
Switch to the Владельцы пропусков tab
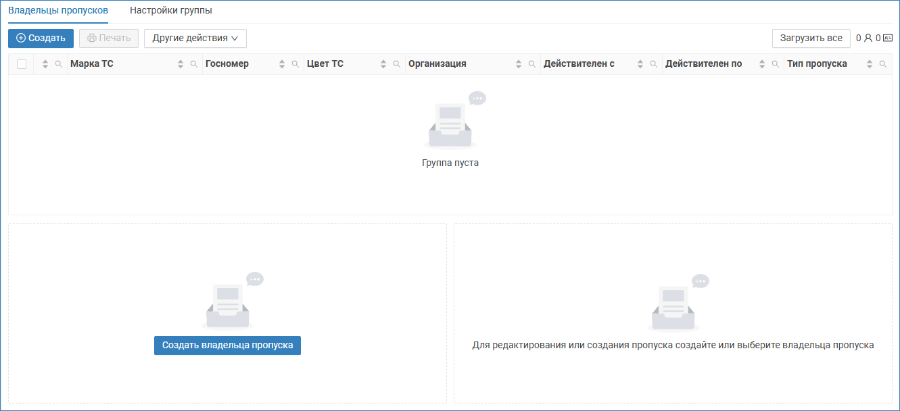point(59,10)
